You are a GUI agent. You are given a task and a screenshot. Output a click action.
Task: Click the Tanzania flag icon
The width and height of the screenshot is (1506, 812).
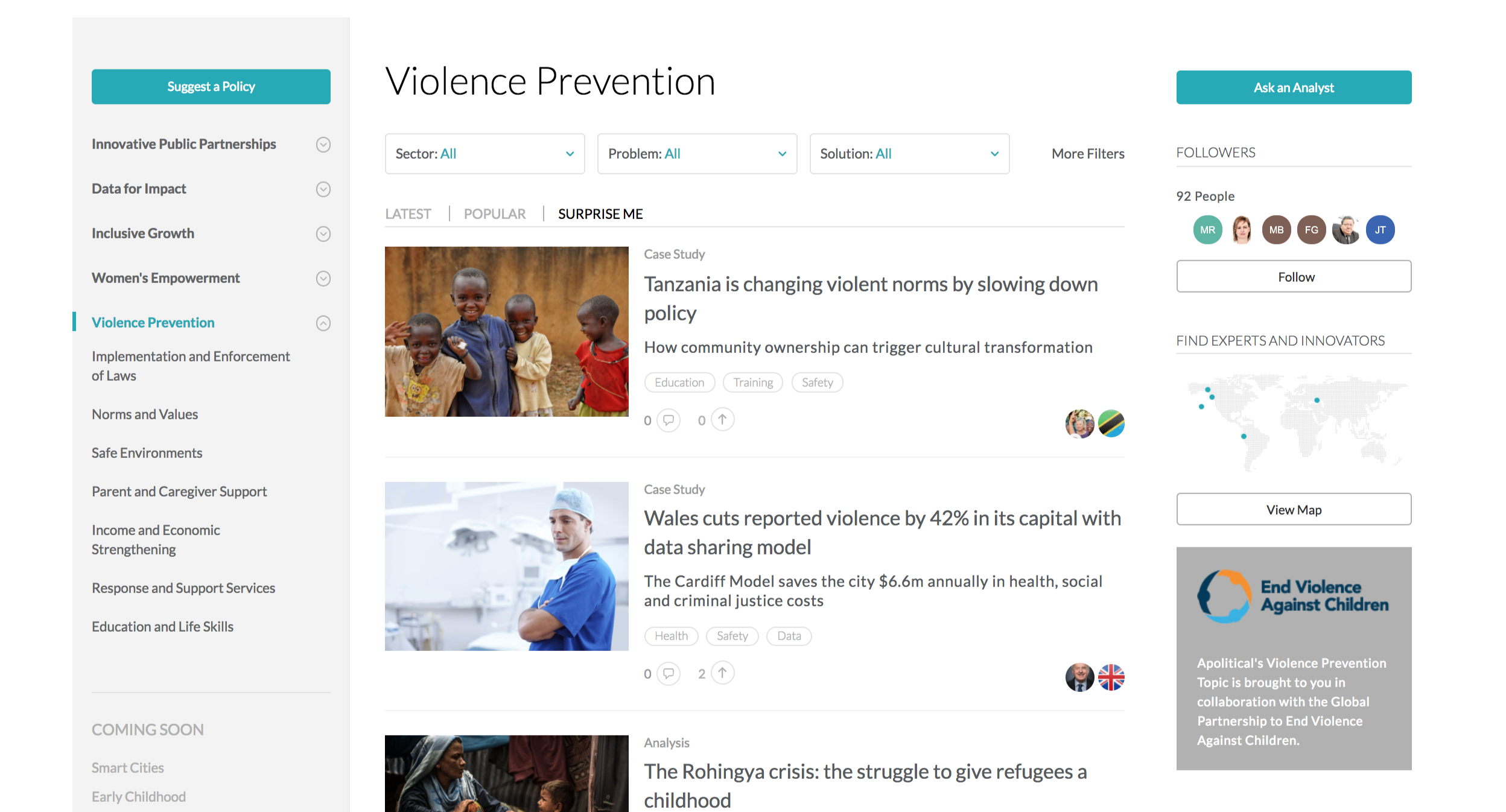1111,423
